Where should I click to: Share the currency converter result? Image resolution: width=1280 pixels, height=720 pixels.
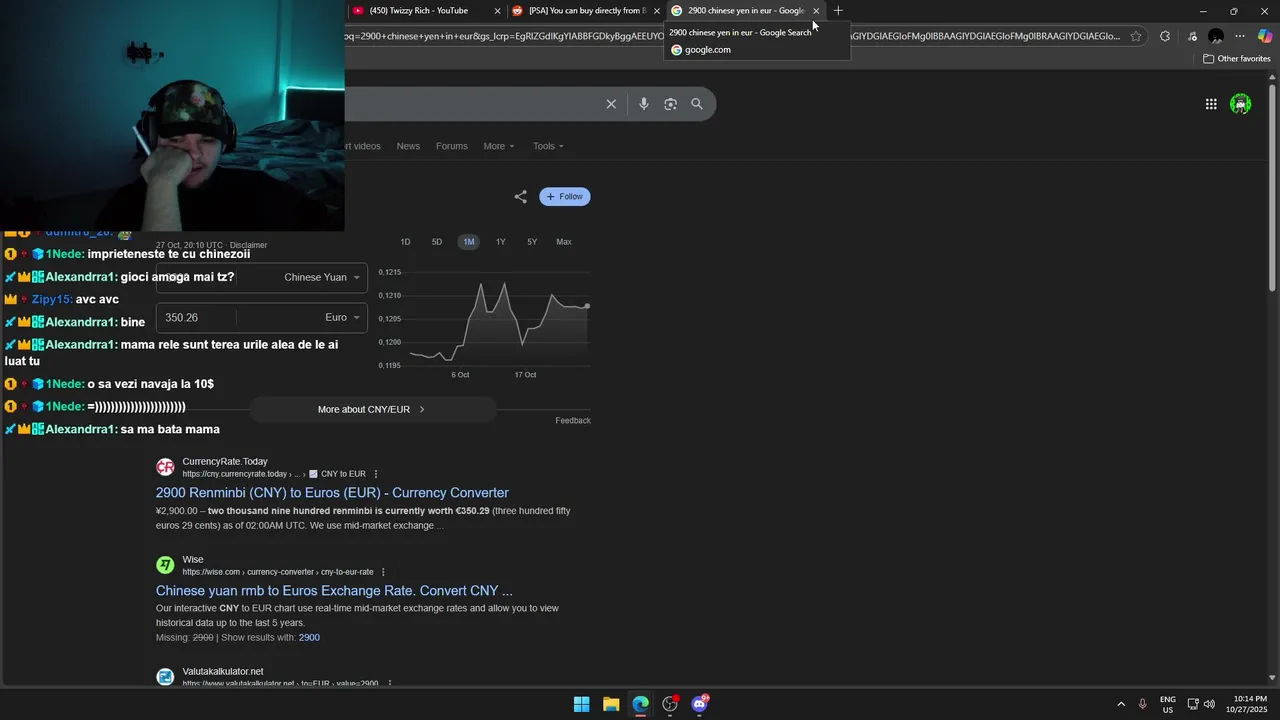pyautogui.click(x=520, y=197)
